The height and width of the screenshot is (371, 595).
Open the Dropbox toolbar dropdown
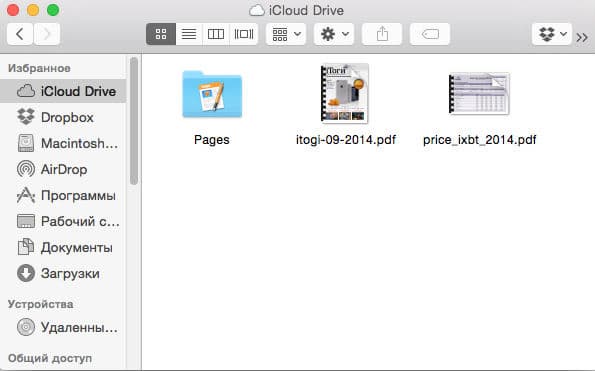click(552, 34)
